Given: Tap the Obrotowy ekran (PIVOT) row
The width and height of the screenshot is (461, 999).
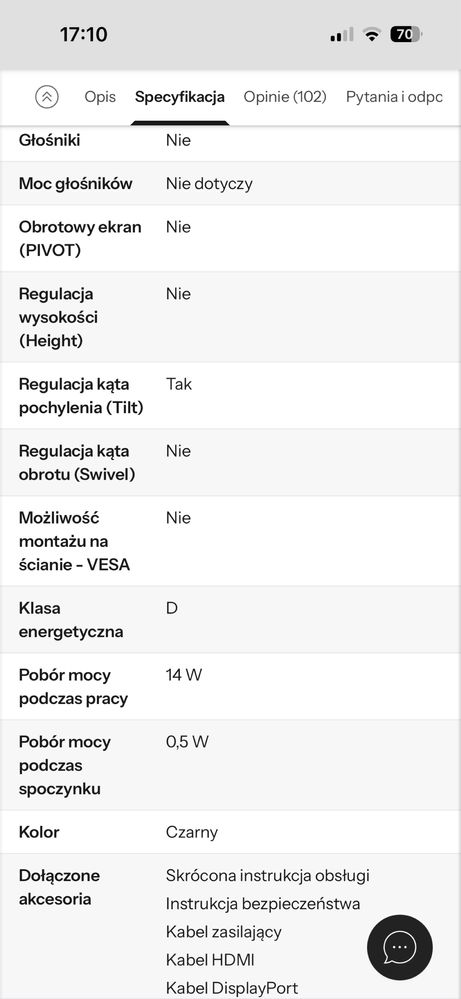Looking at the screenshot, I should click(230, 238).
